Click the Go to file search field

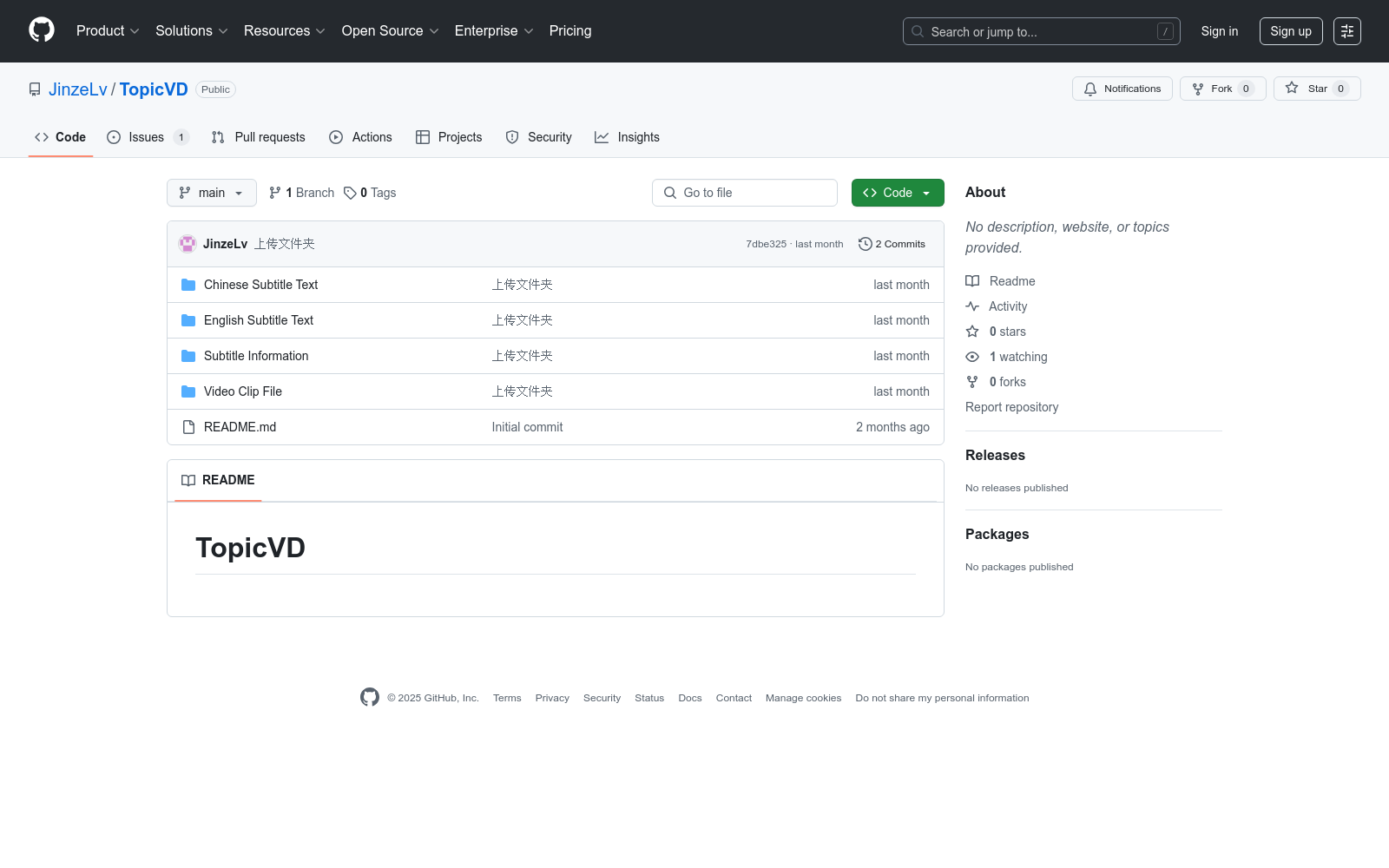[745, 193]
